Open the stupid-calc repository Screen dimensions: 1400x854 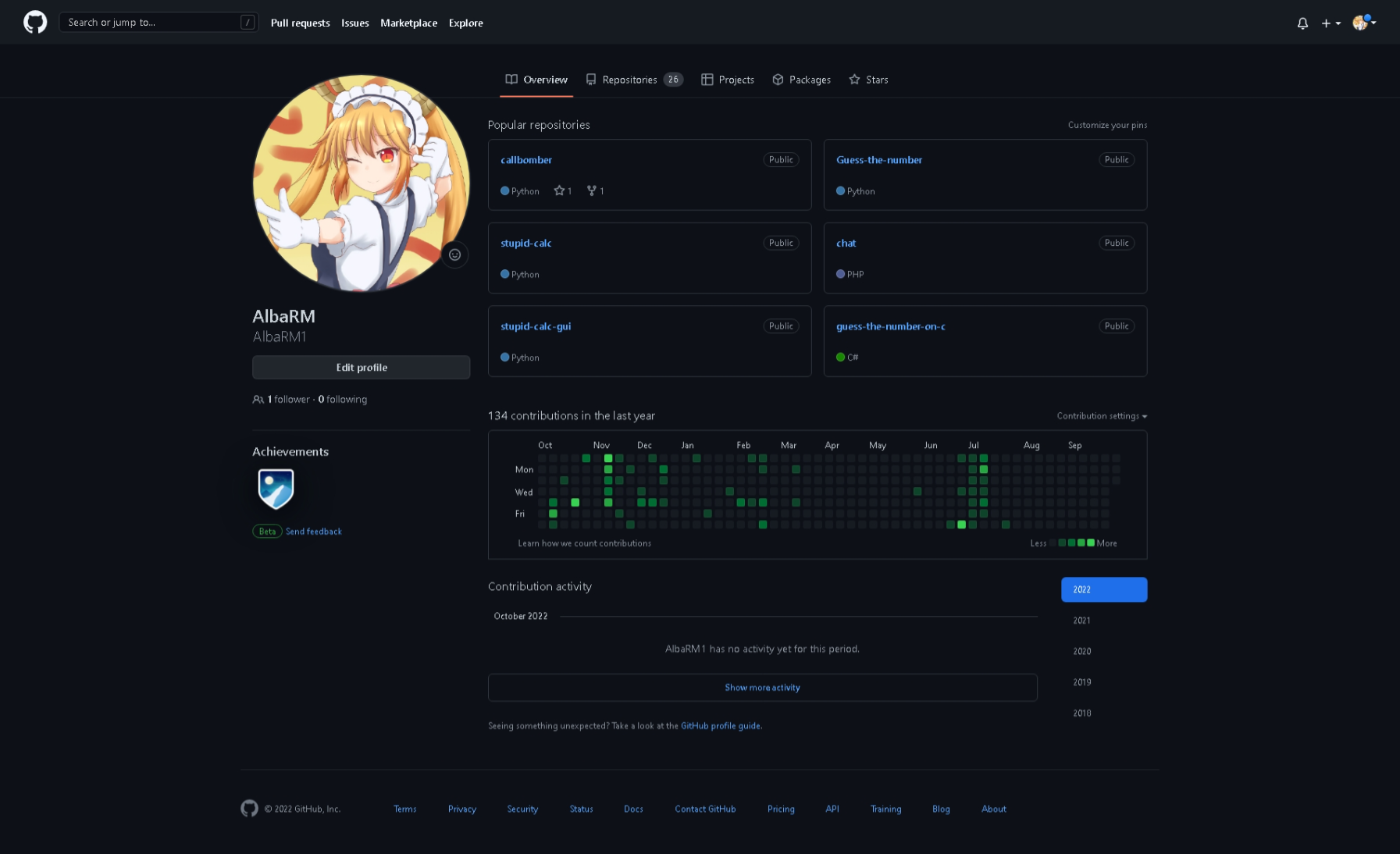pos(526,244)
